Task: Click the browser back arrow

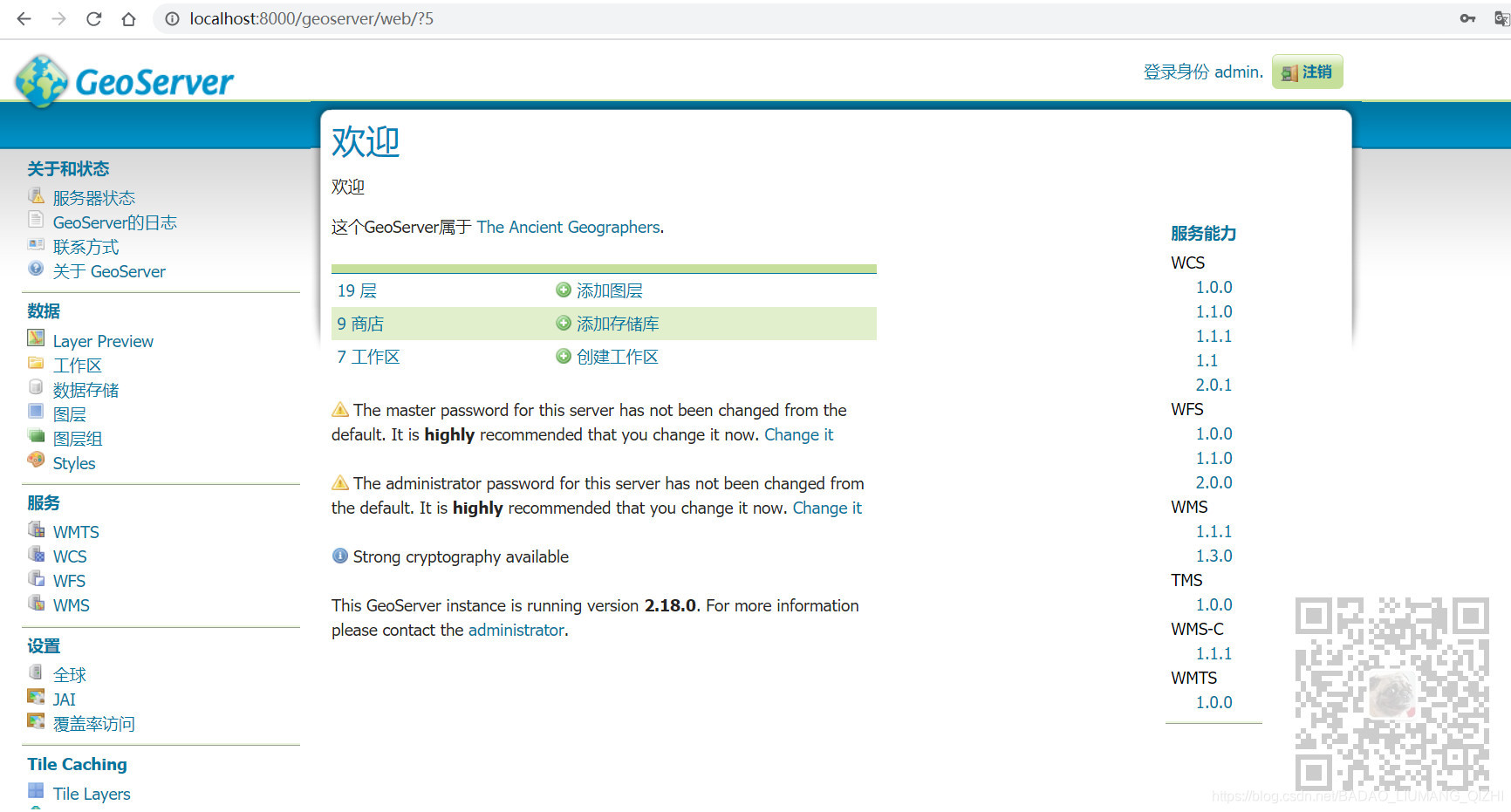Action: [x=24, y=19]
